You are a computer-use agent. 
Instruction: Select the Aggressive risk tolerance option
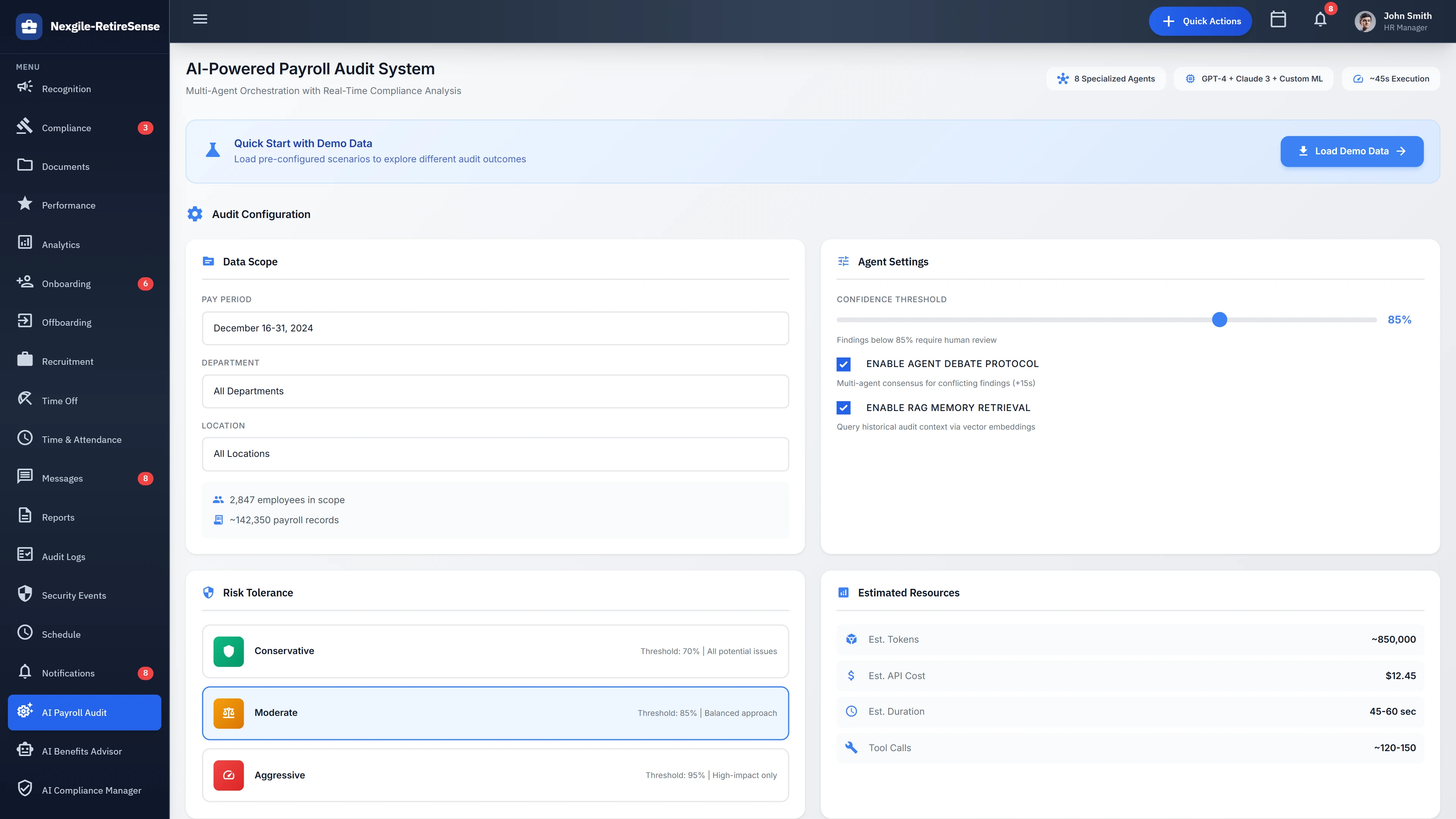tap(495, 775)
